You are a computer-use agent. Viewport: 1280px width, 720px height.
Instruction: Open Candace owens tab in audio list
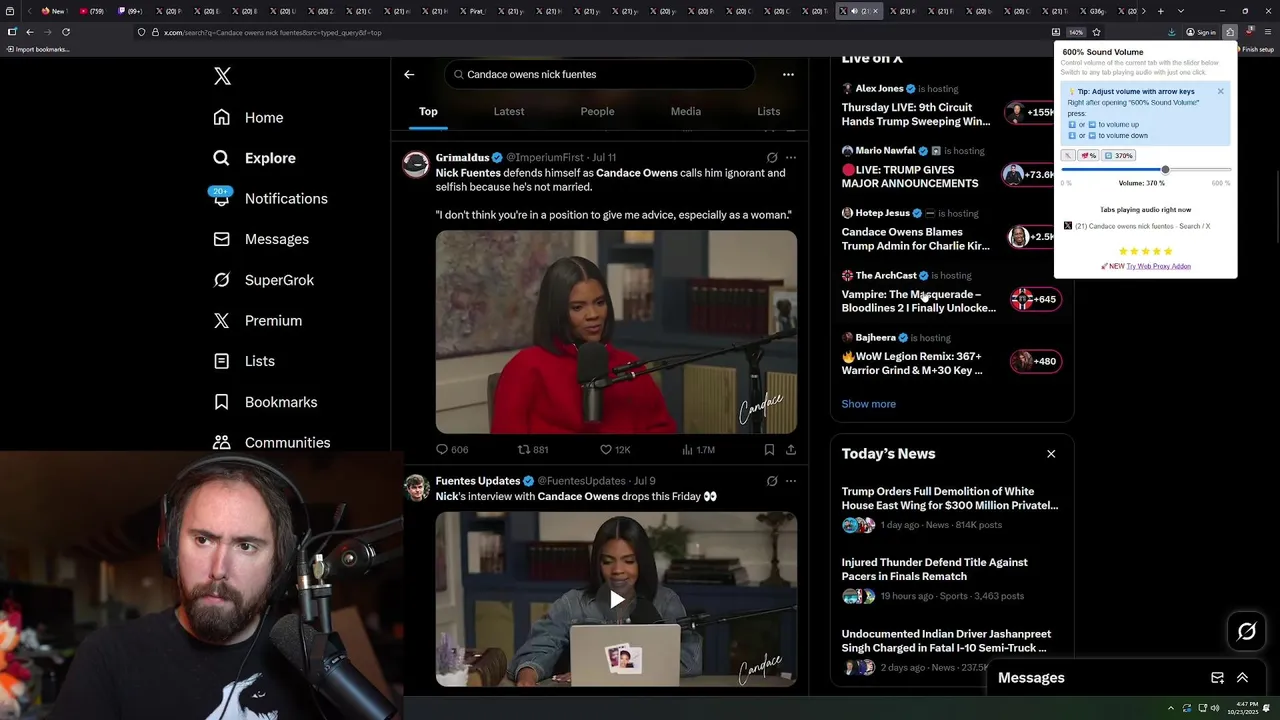[1137, 226]
